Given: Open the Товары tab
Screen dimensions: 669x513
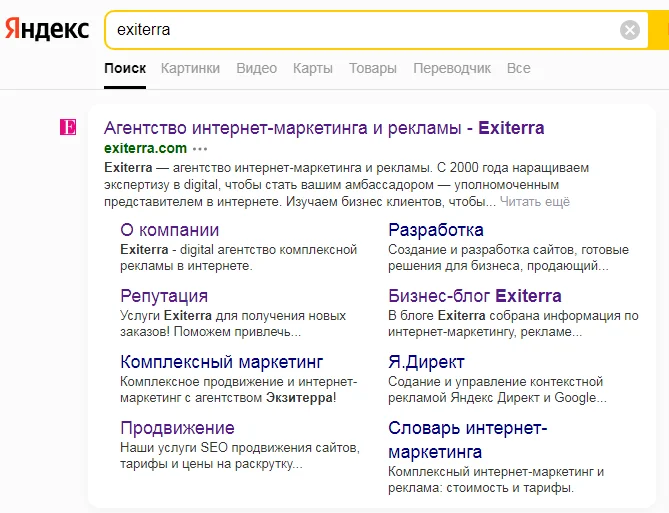Looking at the screenshot, I should 373,68.
